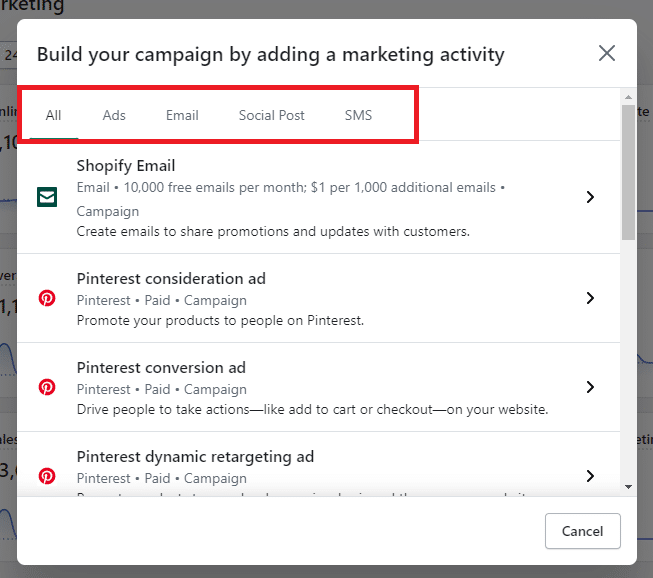The width and height of the screenshot is (653, 578).
Task: Switch to the Ads tab
Action: point(114,115)
